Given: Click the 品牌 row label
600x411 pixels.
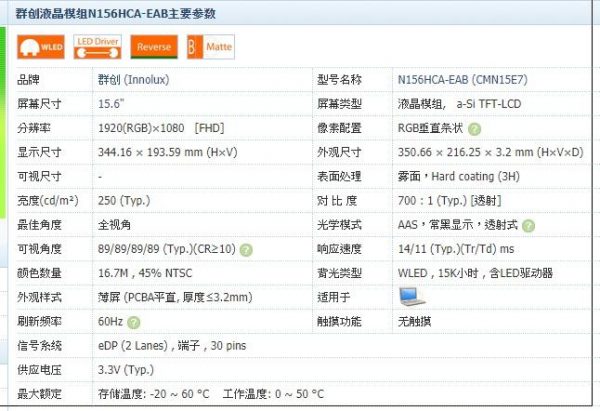Looking at the screenshot, I should coord(28,80).
